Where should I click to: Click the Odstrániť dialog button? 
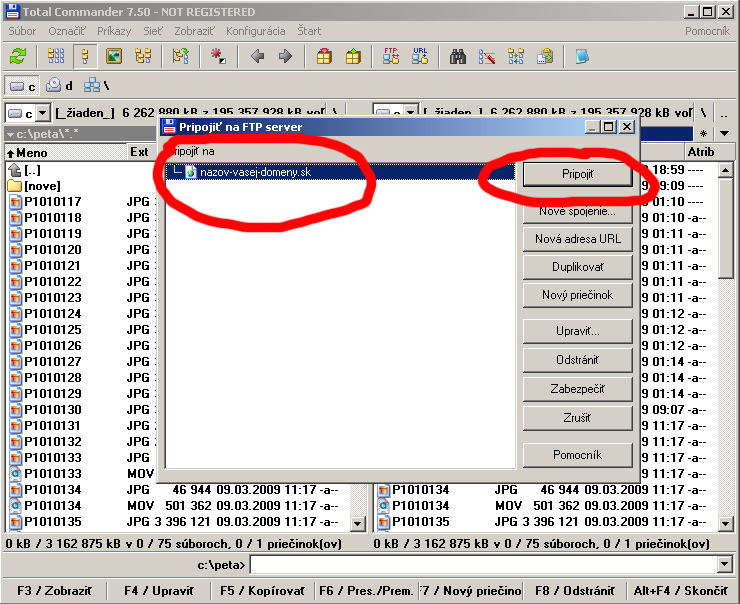[x=578, y=360]
